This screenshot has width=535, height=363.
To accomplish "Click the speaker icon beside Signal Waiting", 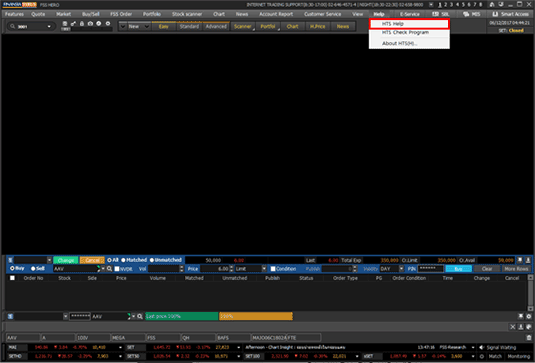I will 482,347.
